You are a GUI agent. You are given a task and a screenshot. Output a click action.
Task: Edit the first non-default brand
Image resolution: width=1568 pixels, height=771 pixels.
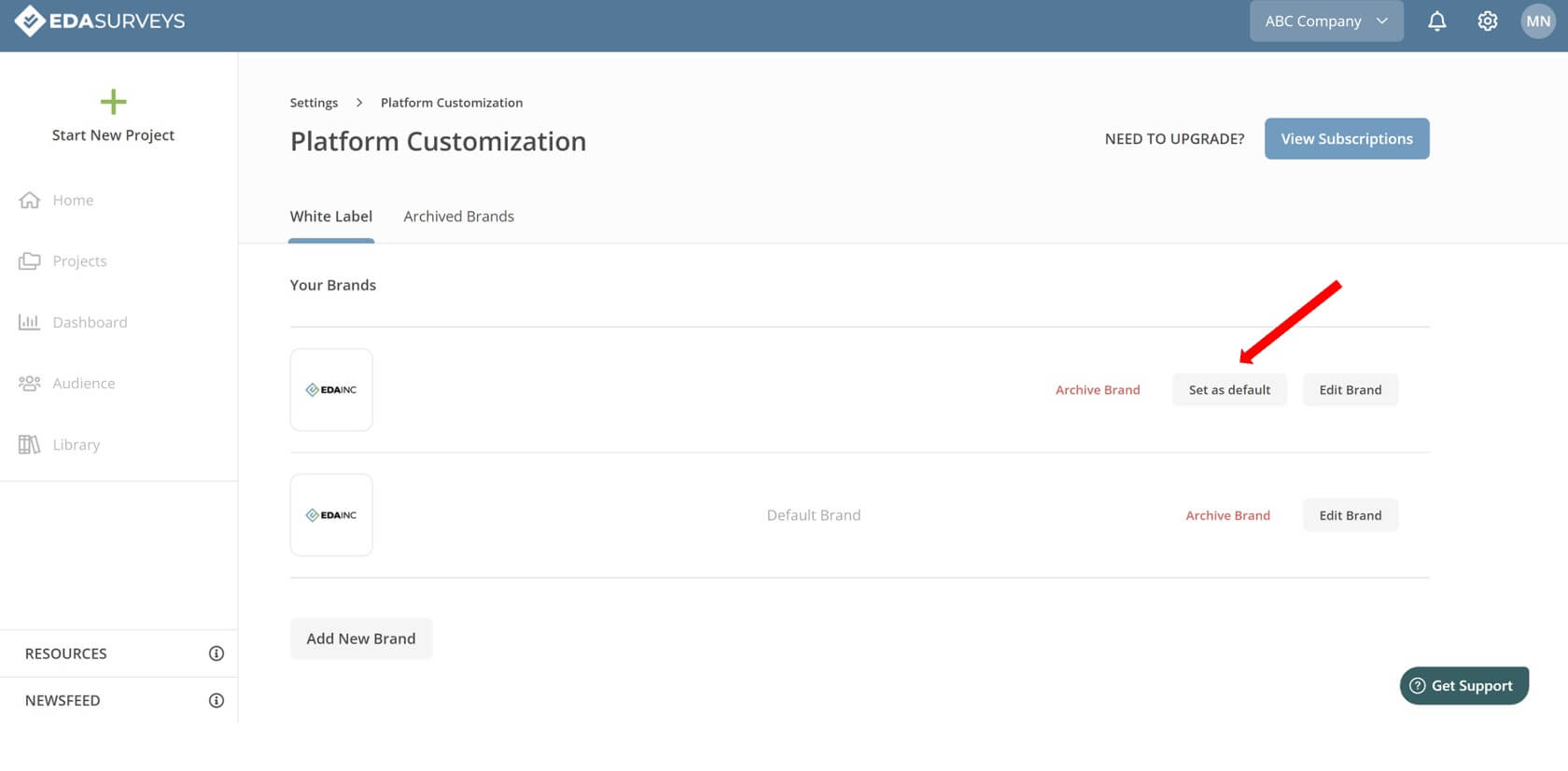1351,390
